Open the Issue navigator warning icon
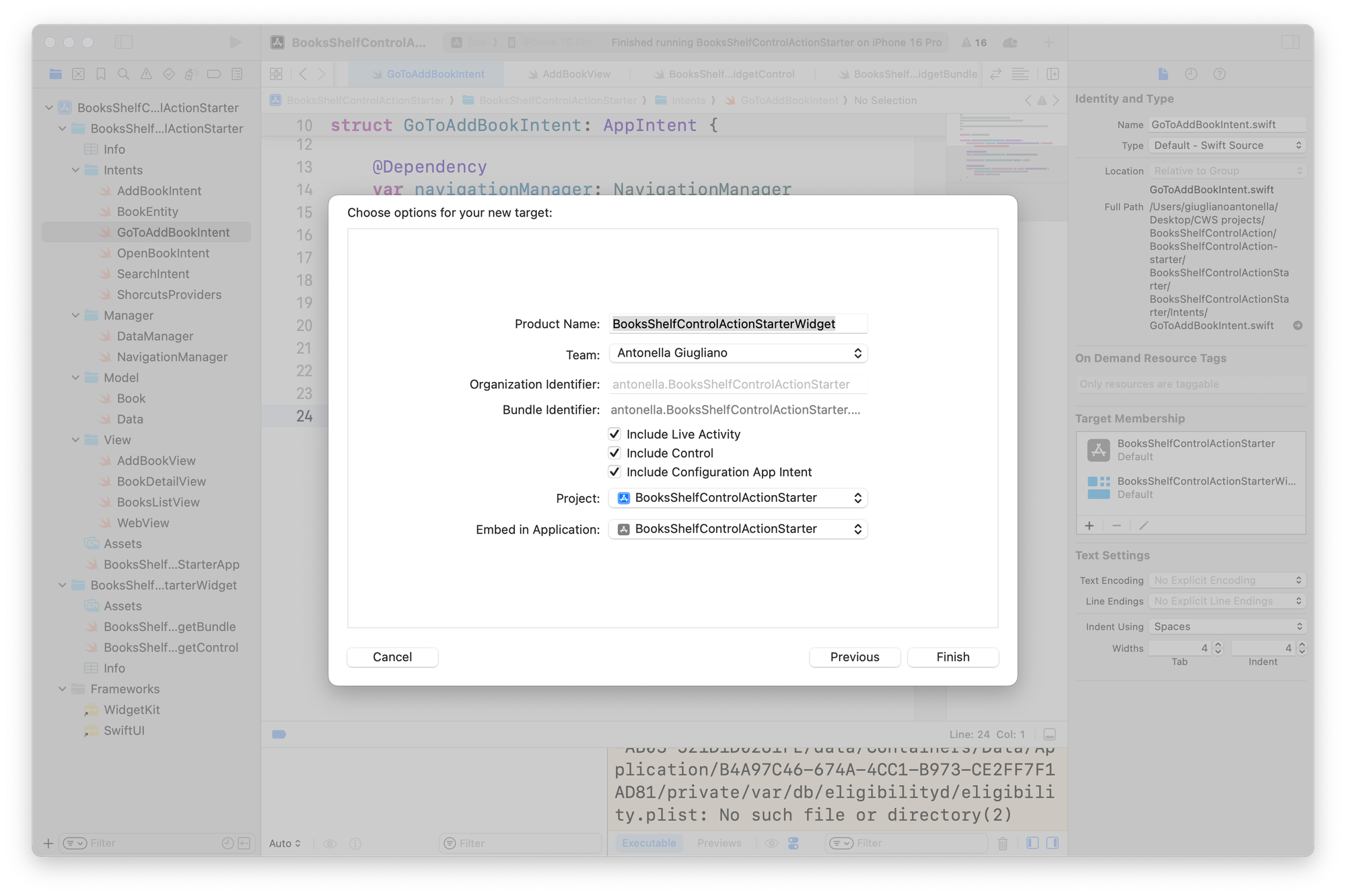This screenshot has width=1346, height=896. pos(146,74)
